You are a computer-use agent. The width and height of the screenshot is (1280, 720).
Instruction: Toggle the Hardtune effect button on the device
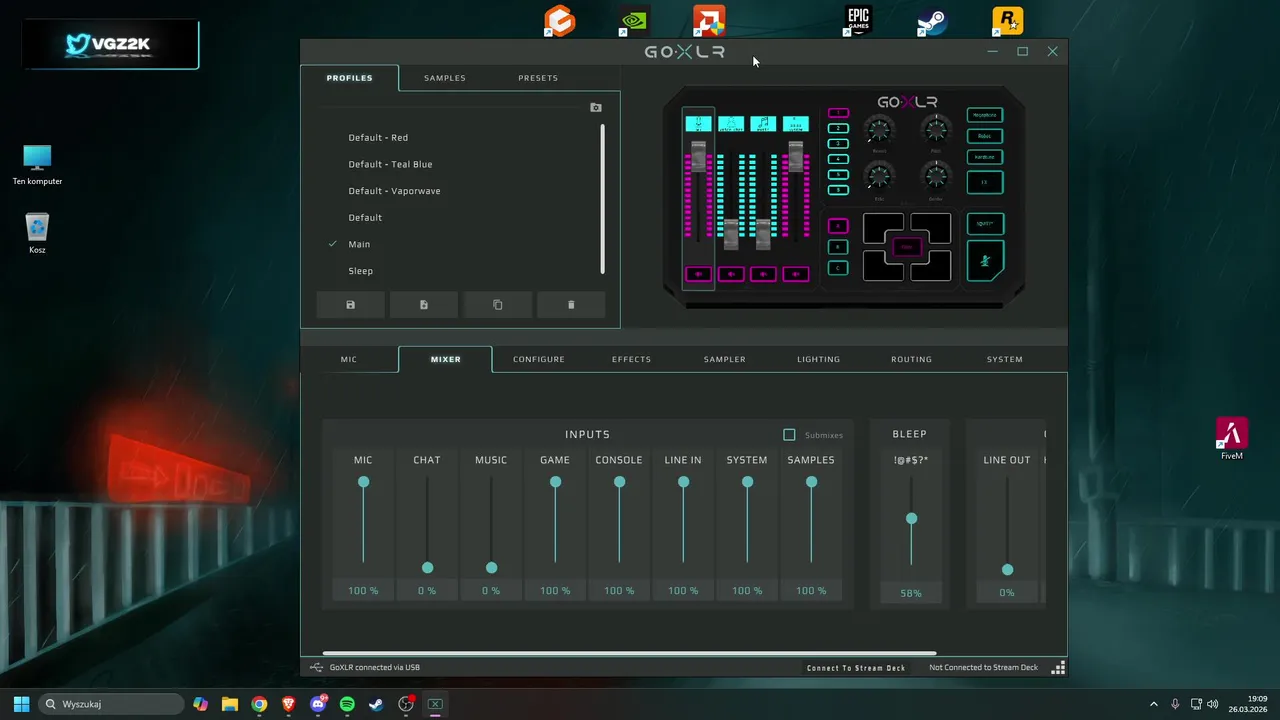[x=985, y=157]
